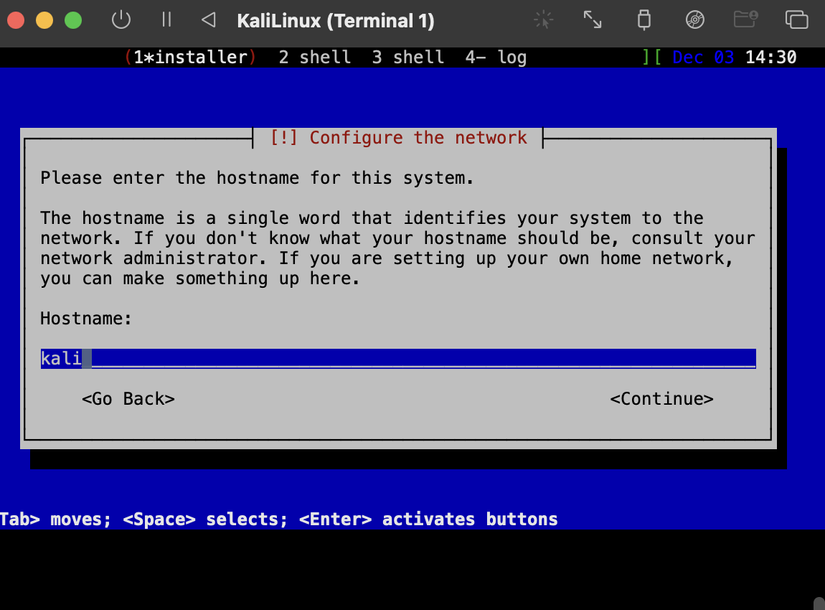
Task: Toggle capture mouse cursor icon
Action: pyautogui.click(x=544, y=21)
